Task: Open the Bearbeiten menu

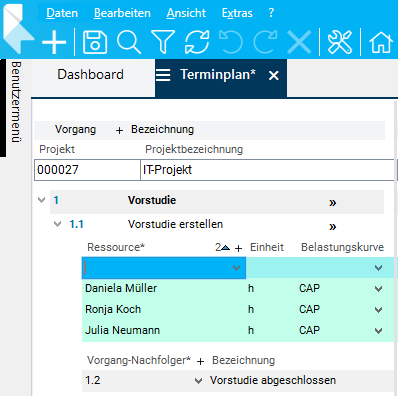Action: tap(122, 13)
